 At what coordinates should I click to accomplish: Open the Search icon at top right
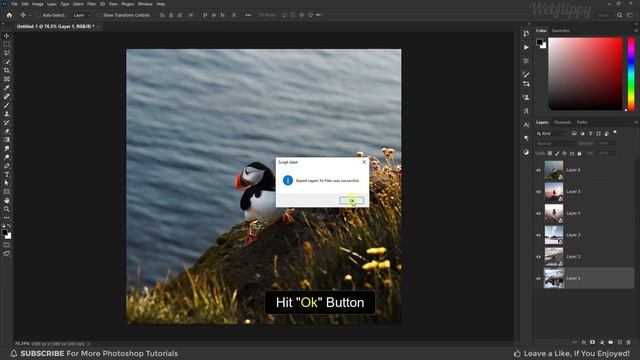620,15
